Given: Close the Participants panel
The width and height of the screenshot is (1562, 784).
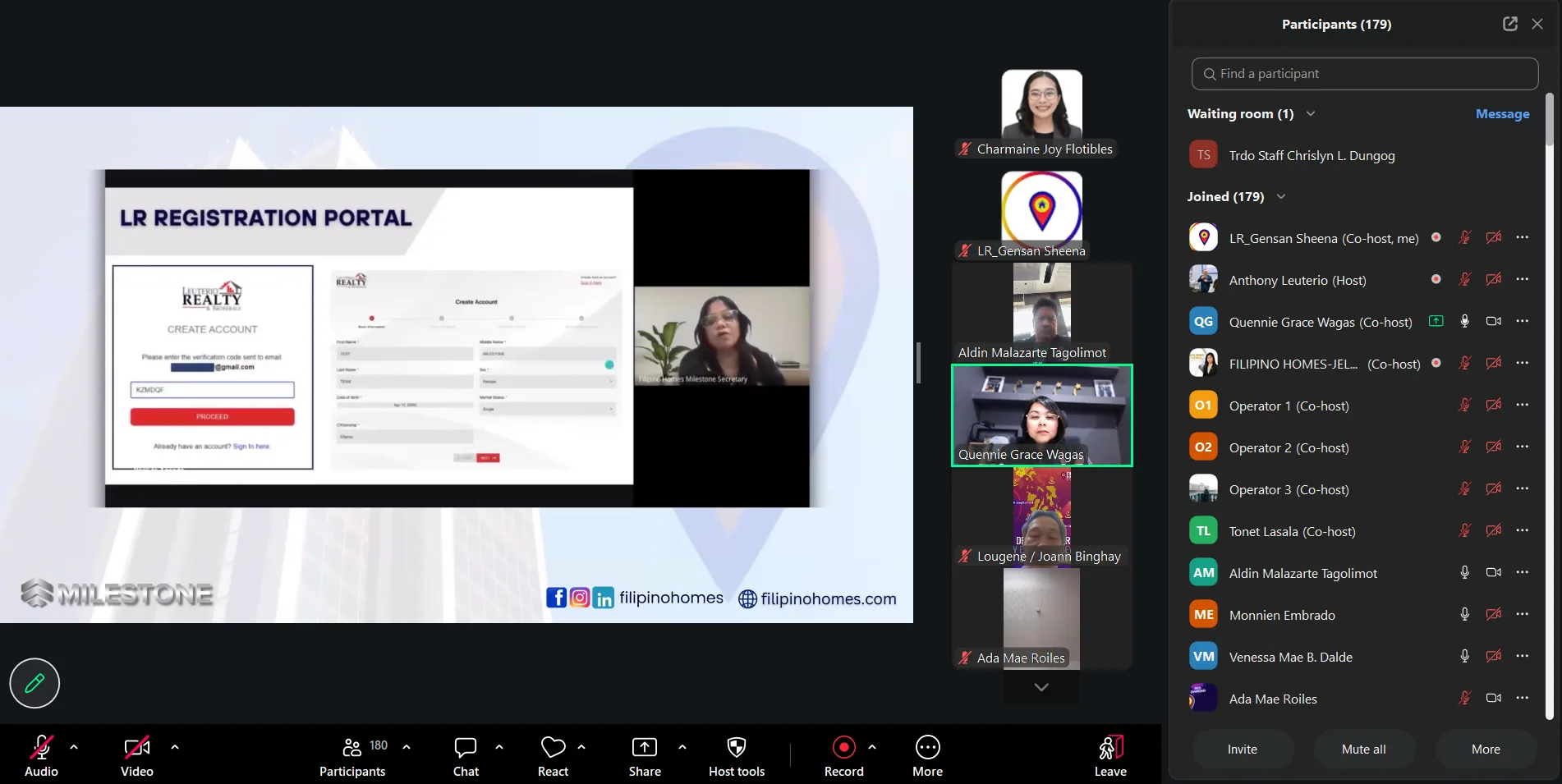Looking at the screenshot, I should pos(1537,24).
